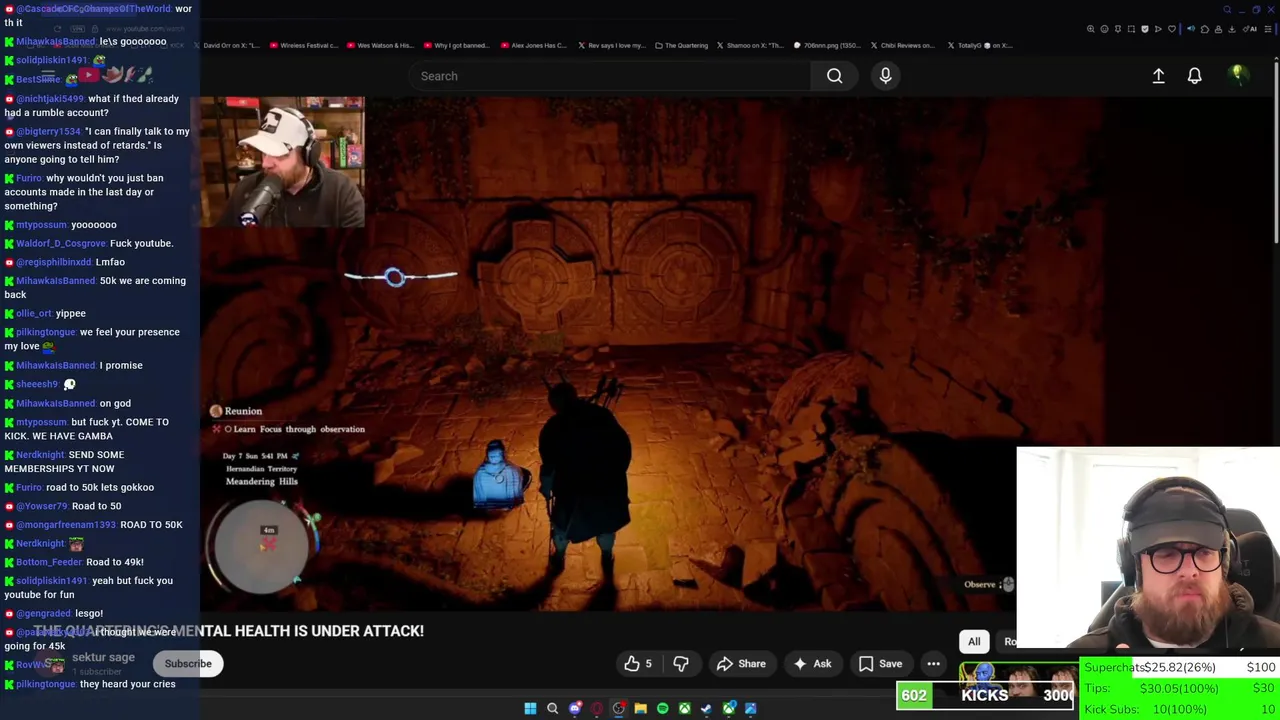Click chat username @regisphilbinxdd
The height and width of the screenshot is (720, 1280).
pyautogui.click(x=53, y=262)
